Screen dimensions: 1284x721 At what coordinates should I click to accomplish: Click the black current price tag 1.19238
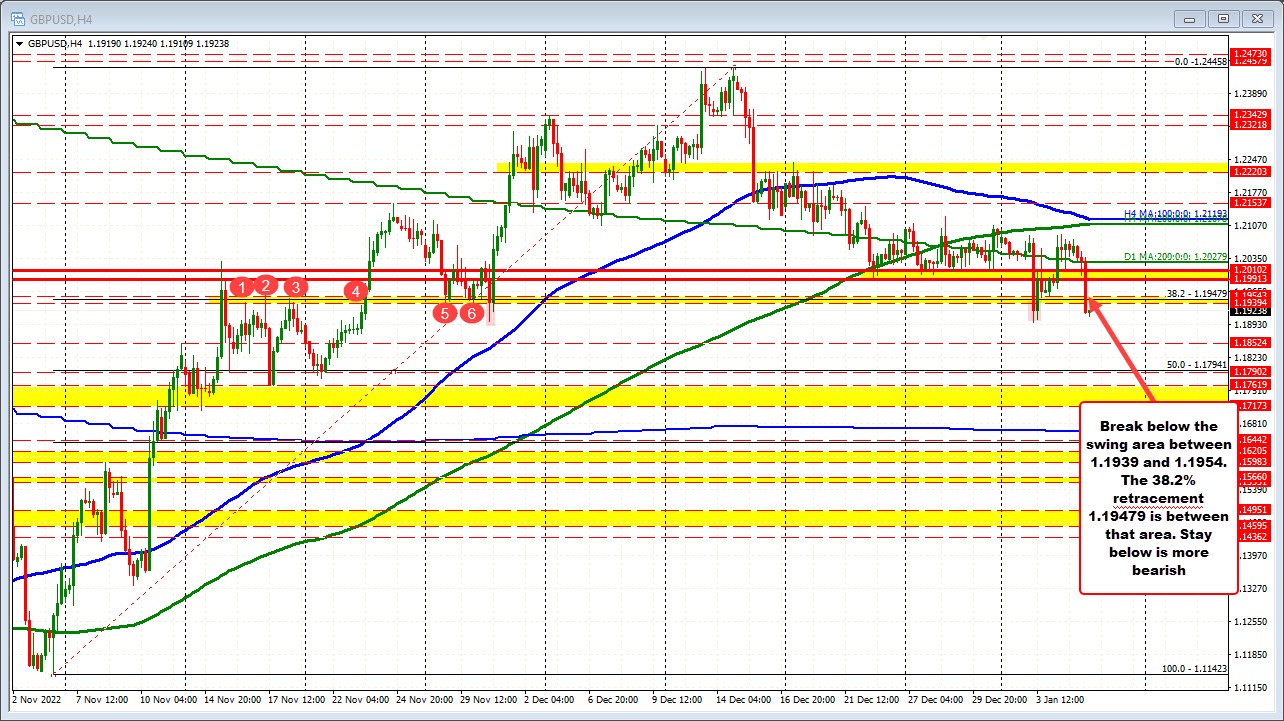tap(1251, 310)
